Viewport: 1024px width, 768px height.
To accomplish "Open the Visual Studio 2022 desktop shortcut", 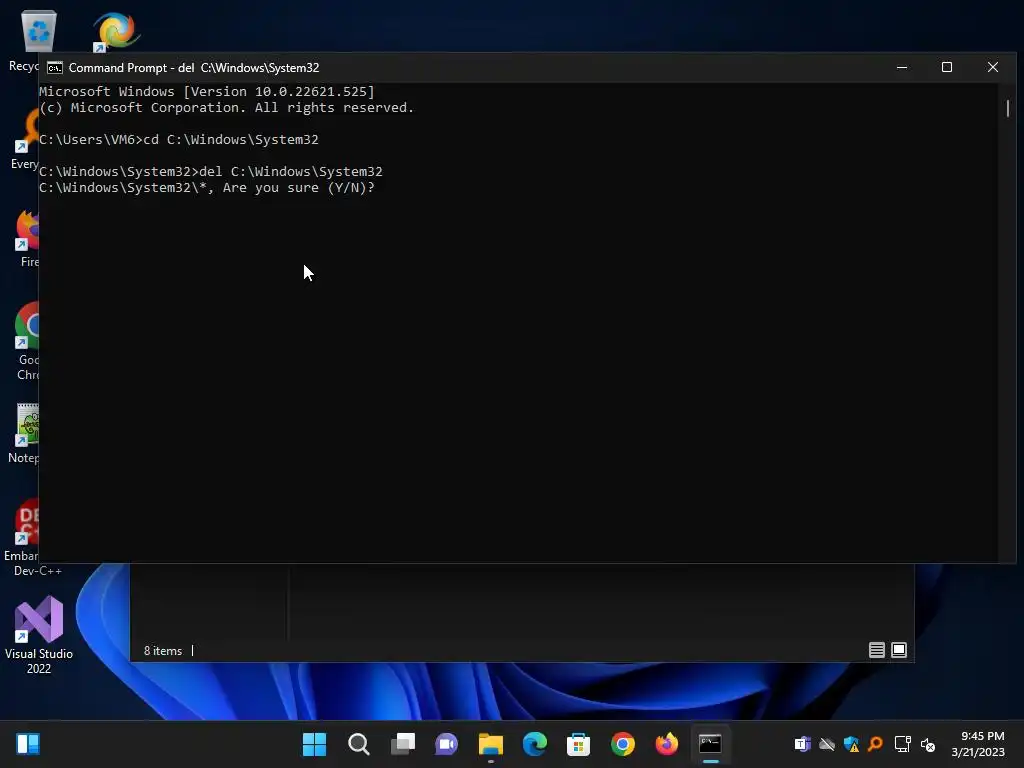I will (39, 635).
